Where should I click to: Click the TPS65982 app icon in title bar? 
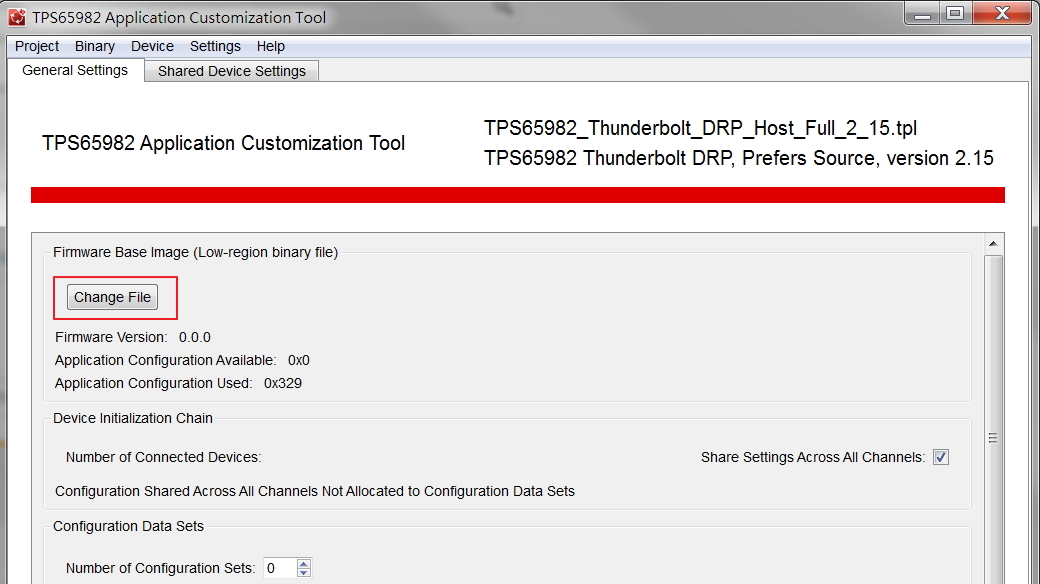(x=17, y=17)
